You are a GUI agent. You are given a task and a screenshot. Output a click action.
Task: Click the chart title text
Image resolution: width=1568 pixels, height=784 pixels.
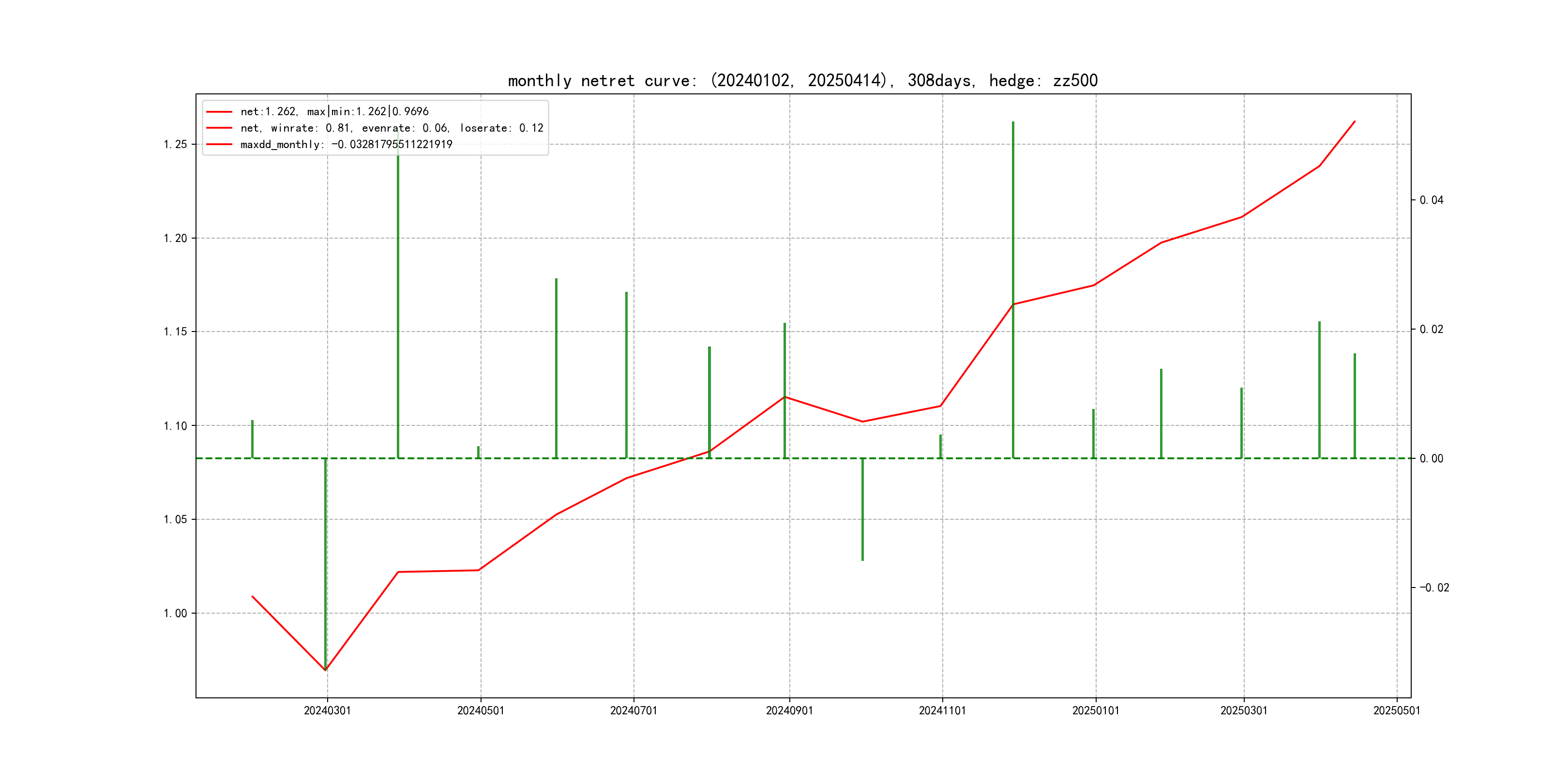tap(802, 80)
